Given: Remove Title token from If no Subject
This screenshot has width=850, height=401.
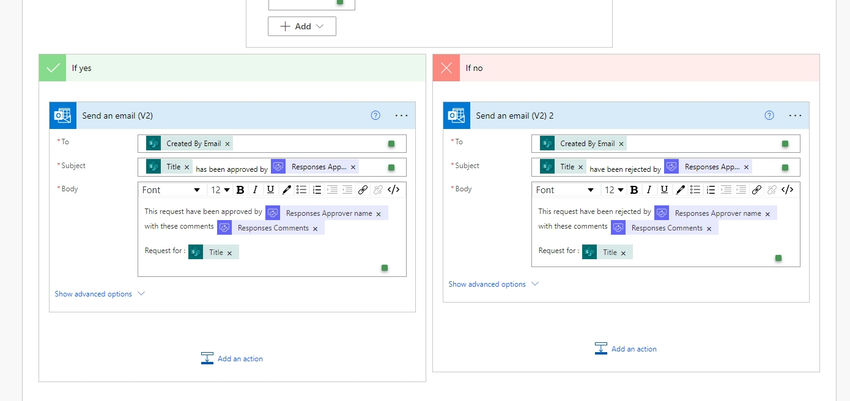Looking at the screenshot, I should [x=581, y=167].
